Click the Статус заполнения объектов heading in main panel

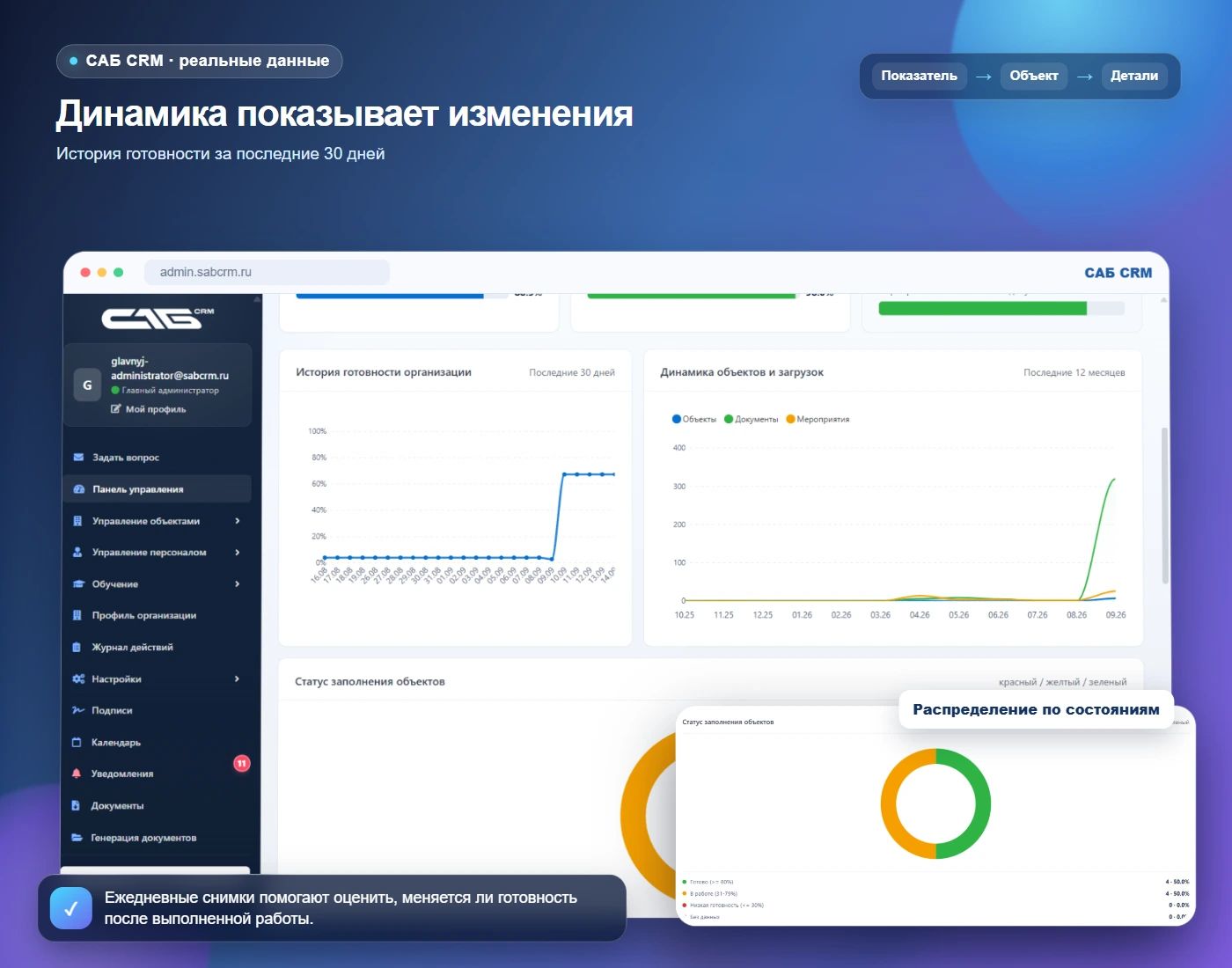(370, 681)
